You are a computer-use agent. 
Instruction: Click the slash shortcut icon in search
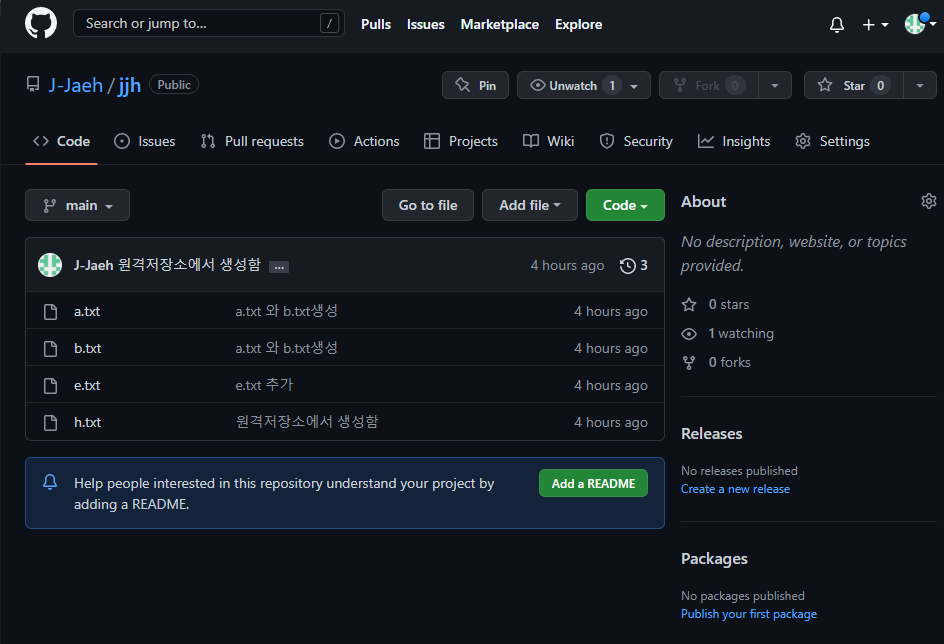pos(329,24)
